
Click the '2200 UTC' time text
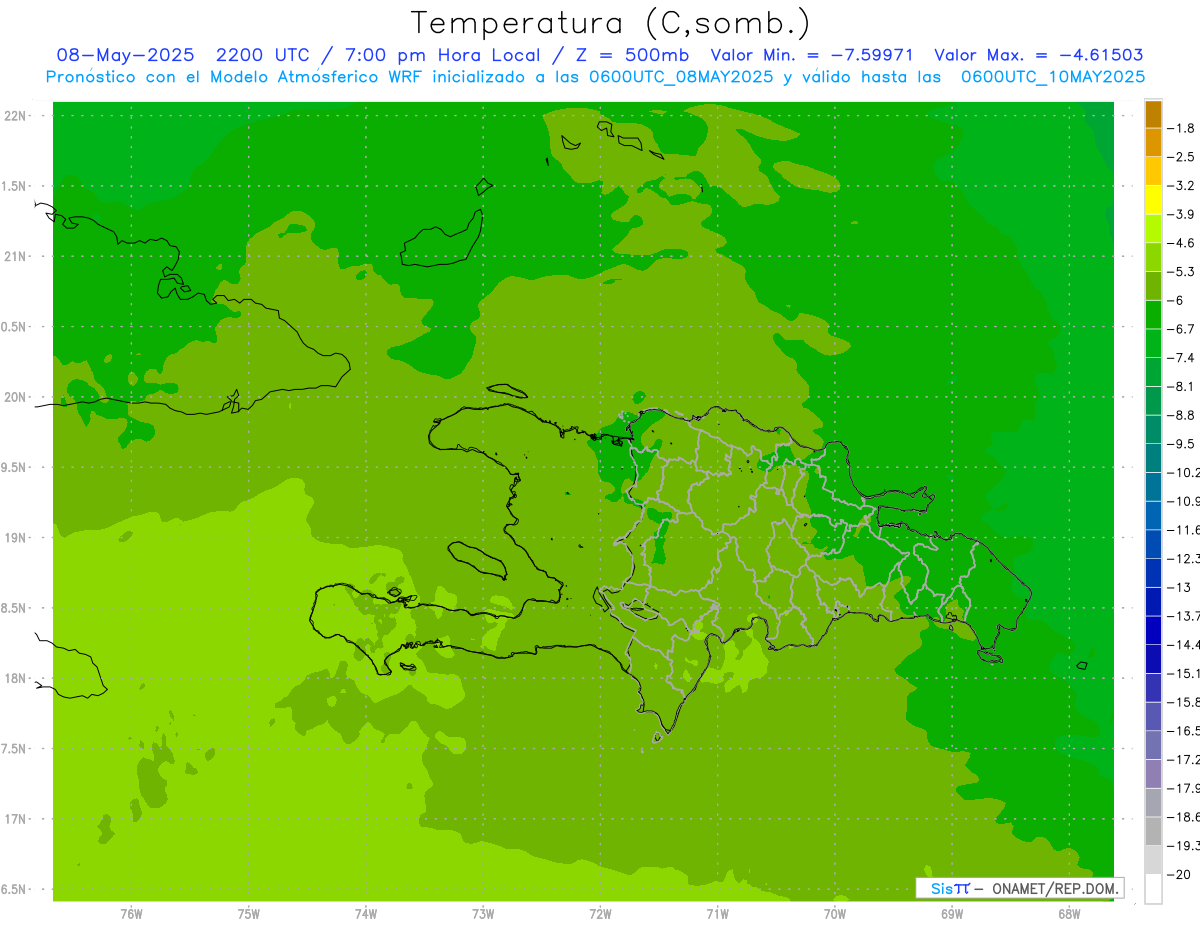pos(266,55)
